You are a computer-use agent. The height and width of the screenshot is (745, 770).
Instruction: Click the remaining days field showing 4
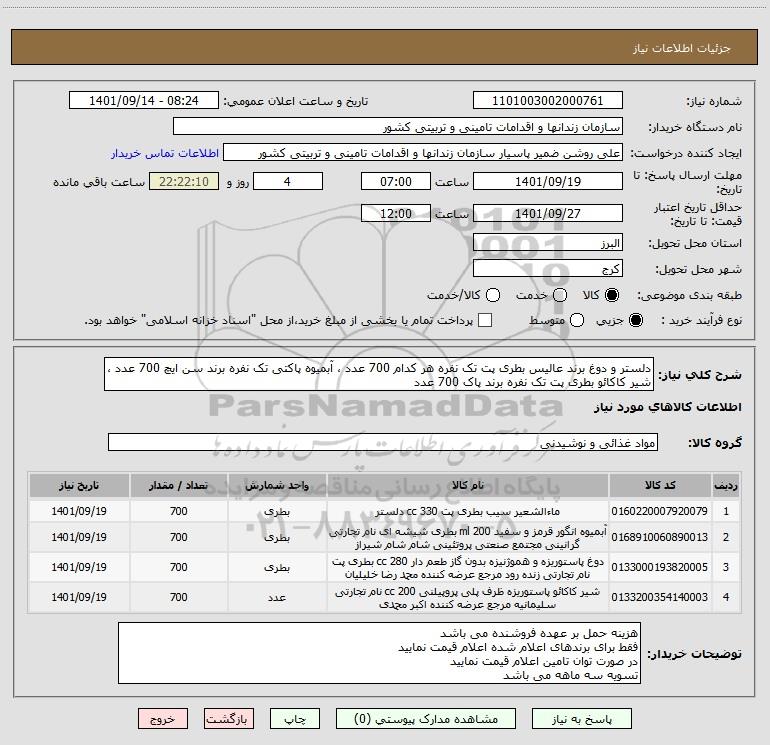288,181
